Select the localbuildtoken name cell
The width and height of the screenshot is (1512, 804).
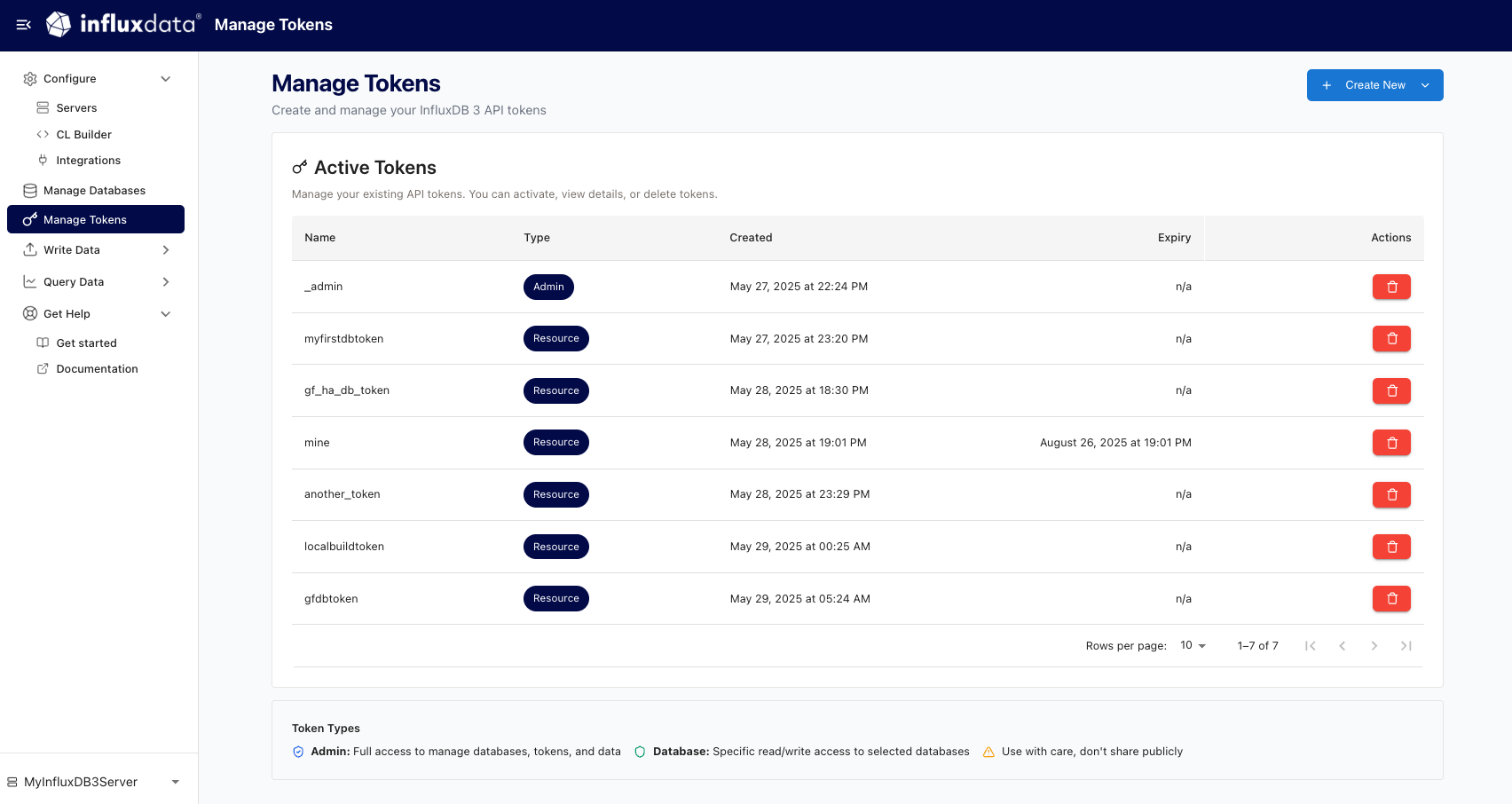344,547
